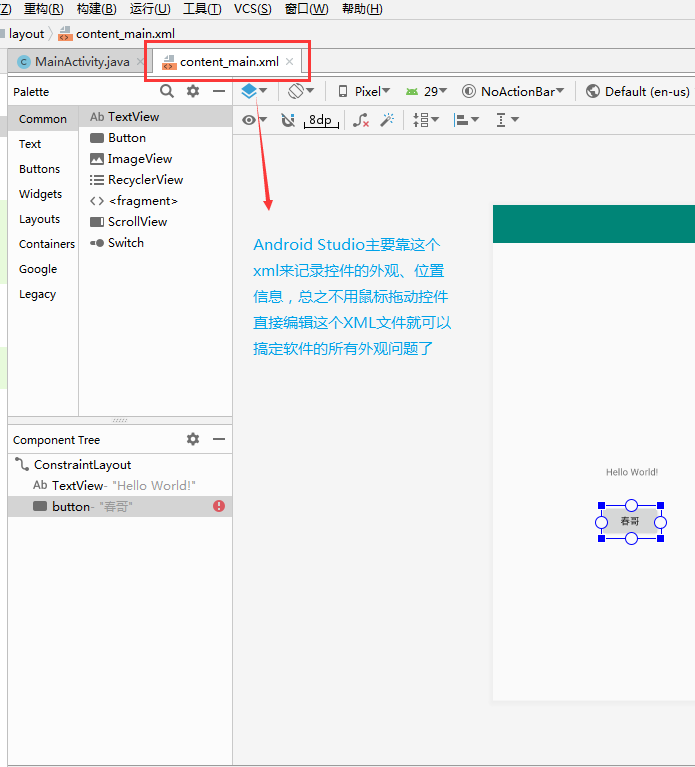The width and height of the screenshot is (695, 767).
Task: Open the VCS(S) menu
Action: point(252,9)
